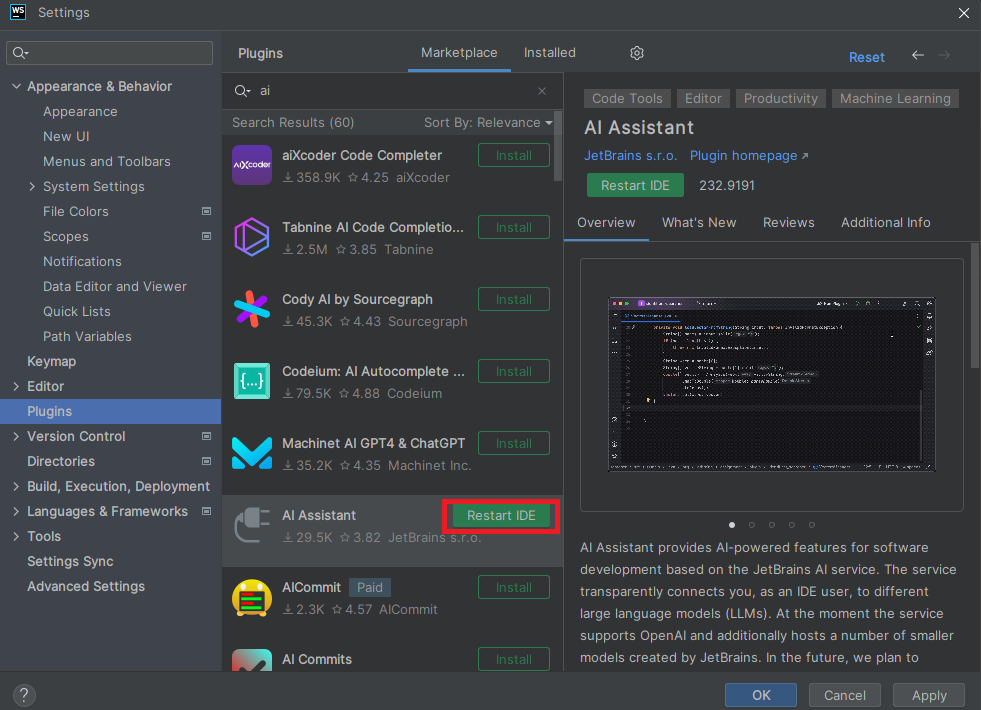
Task: Open the Sort By Relevance dropdown
Action: click(488, 123)
